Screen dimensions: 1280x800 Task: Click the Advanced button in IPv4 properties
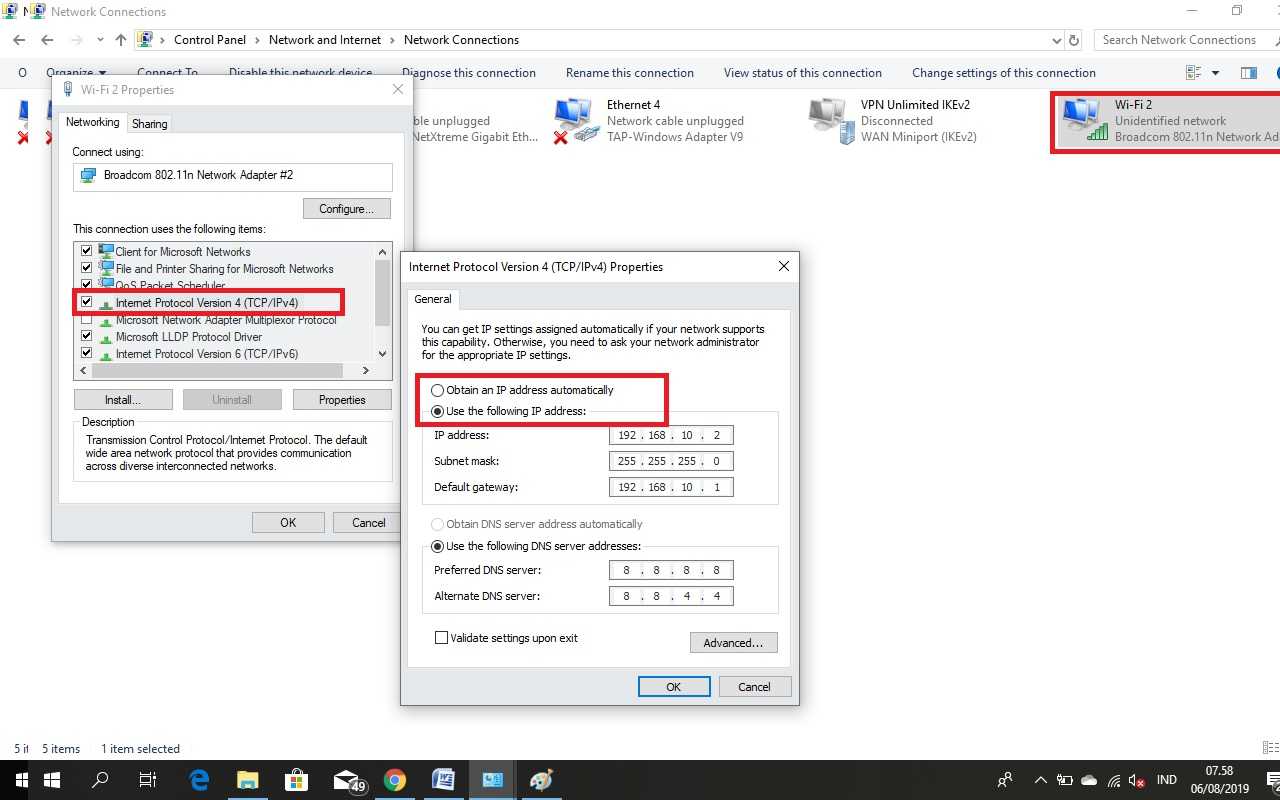(733, 642)
